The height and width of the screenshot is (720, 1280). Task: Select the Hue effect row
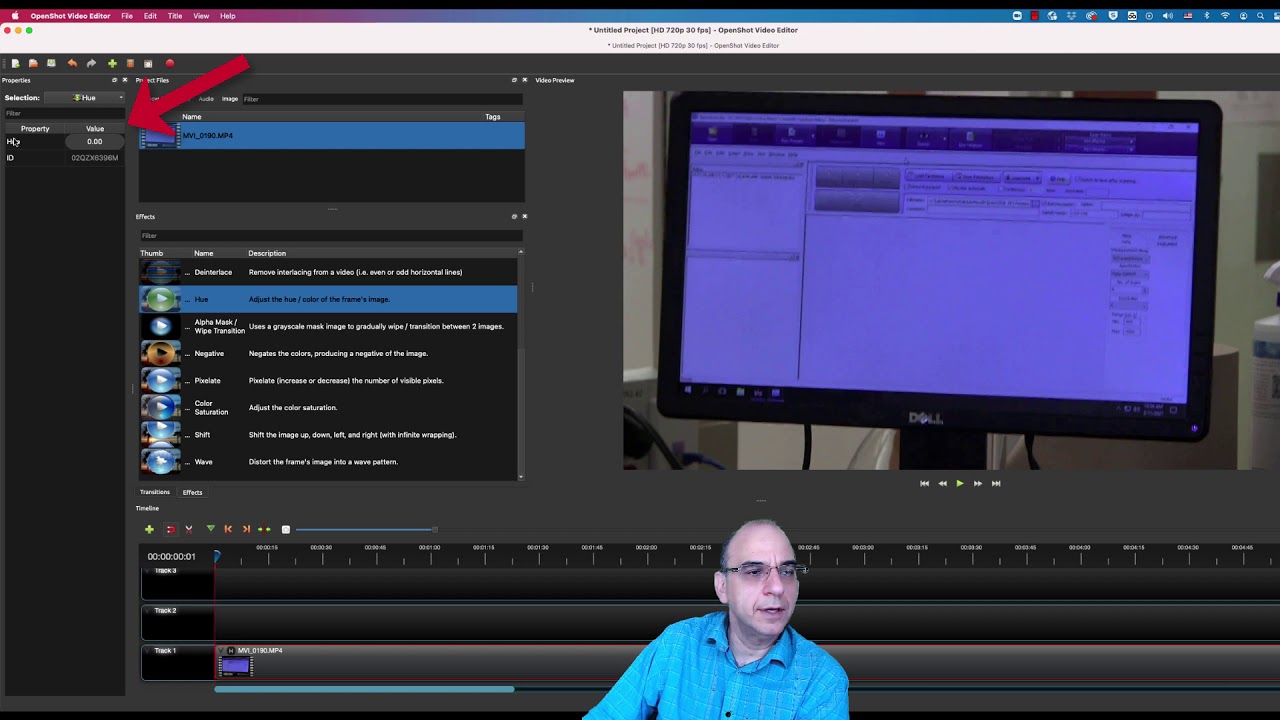click(328, 299)
